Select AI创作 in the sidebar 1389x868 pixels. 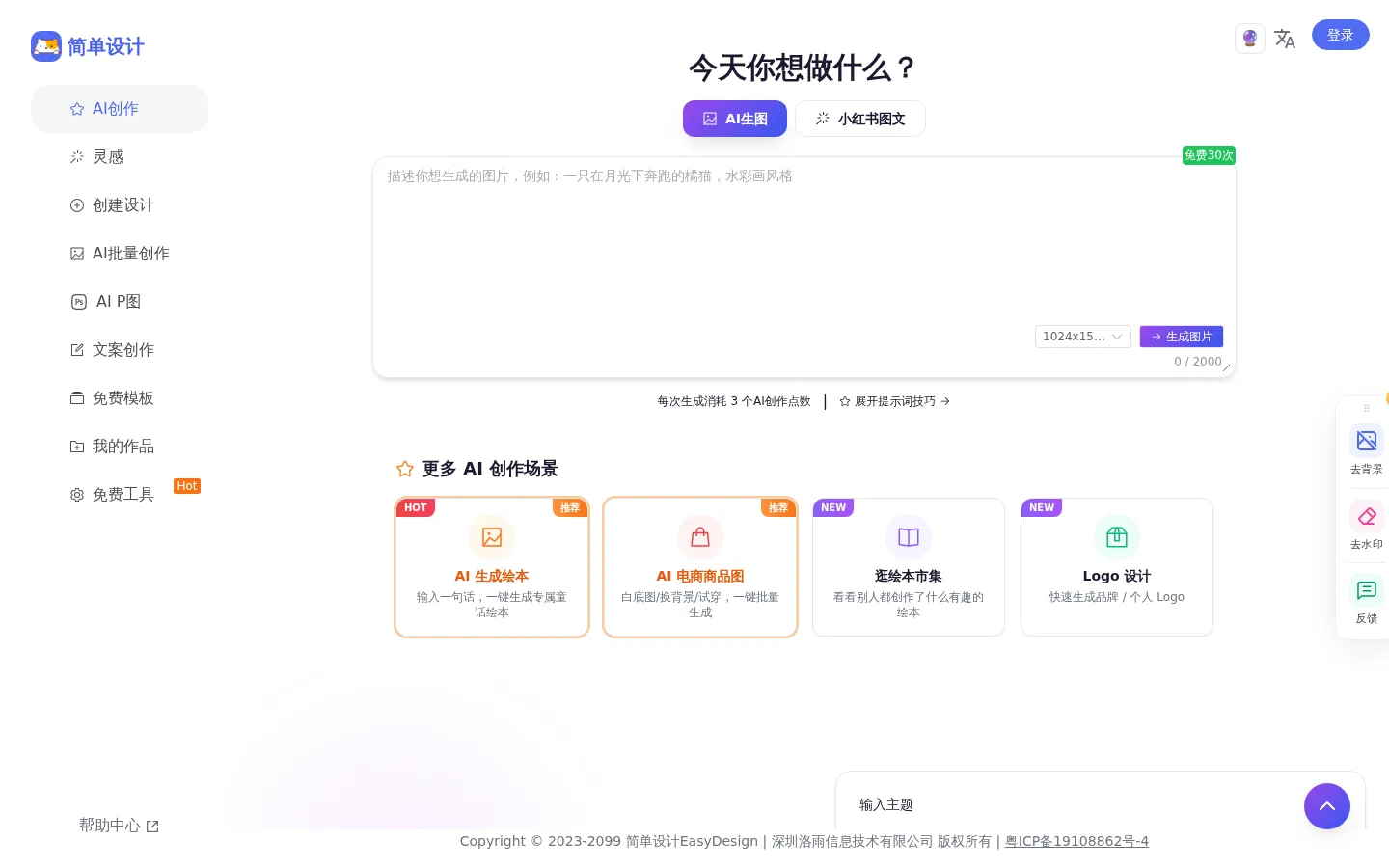(x=120, y=109)
